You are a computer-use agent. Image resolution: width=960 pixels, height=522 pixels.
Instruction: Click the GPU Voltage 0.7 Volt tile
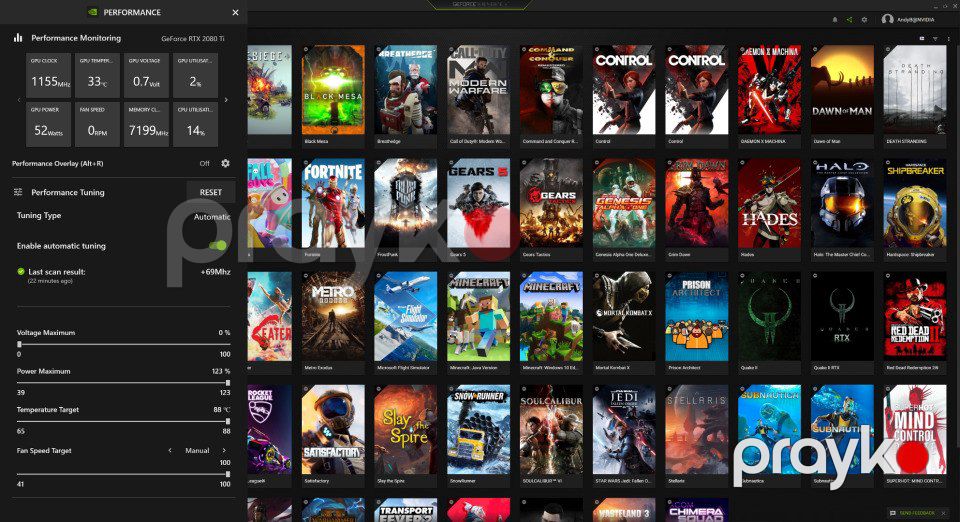(146, 75)
